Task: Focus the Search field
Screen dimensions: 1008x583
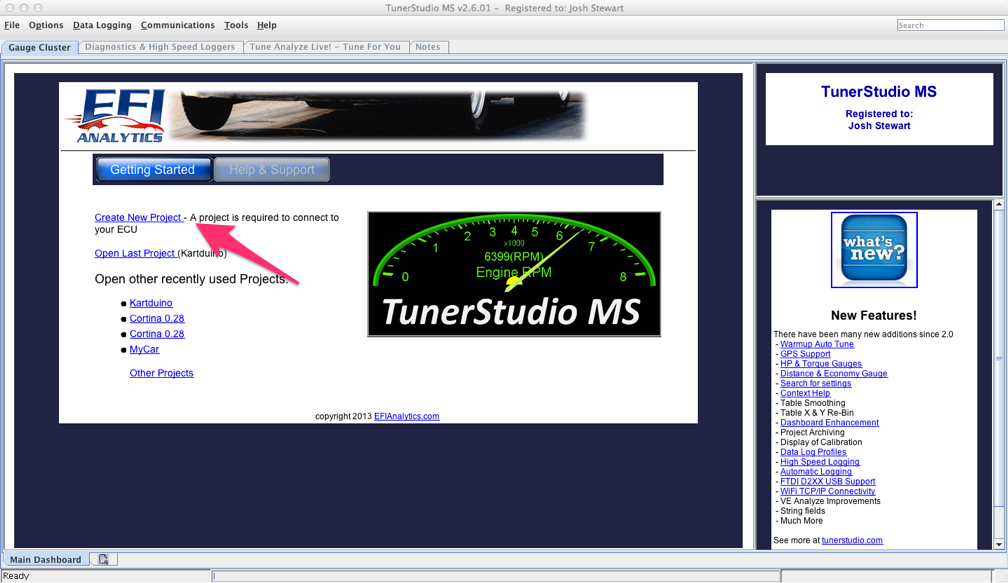Action: [950, 25]
